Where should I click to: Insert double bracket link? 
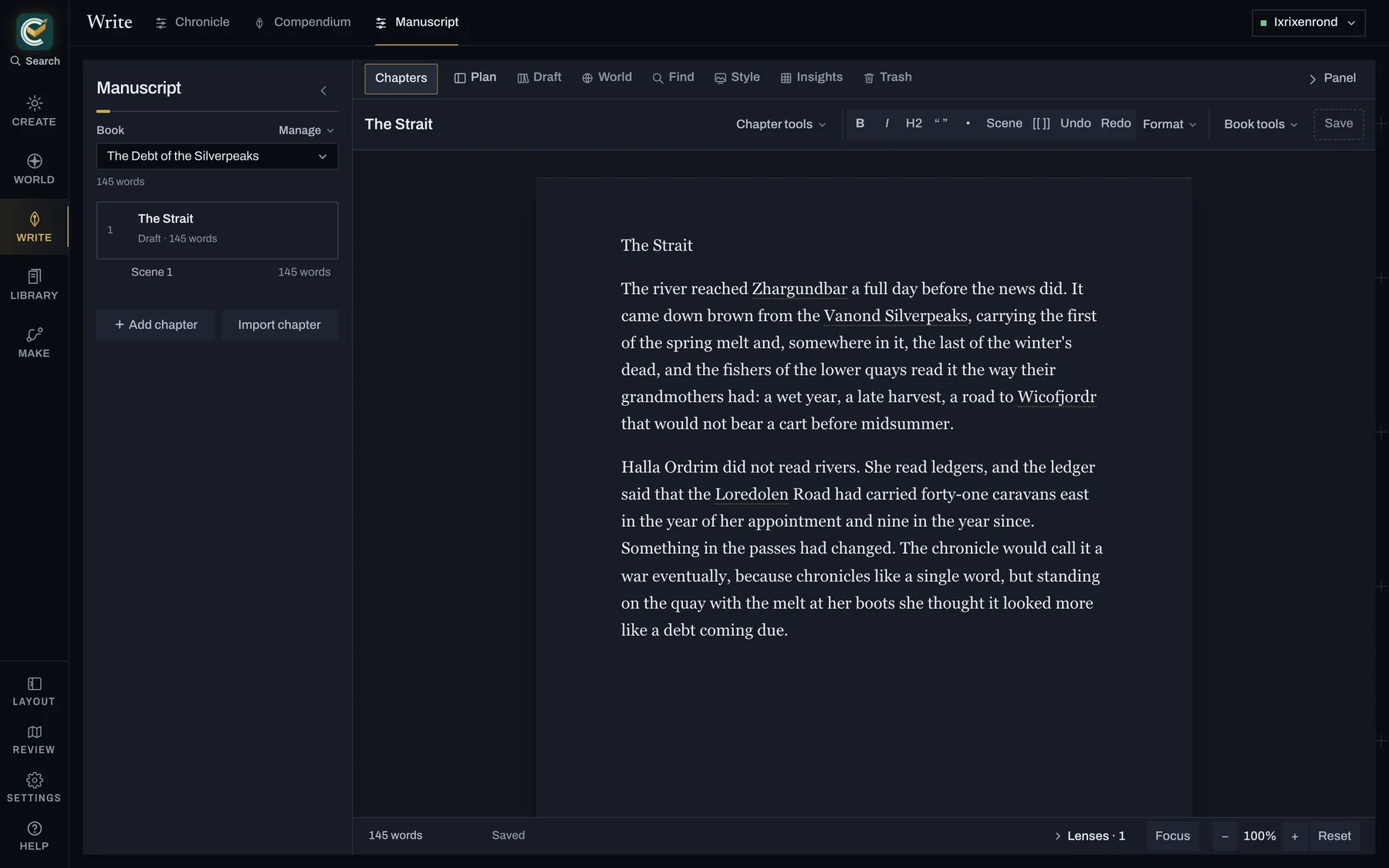tap(1041, 123)
